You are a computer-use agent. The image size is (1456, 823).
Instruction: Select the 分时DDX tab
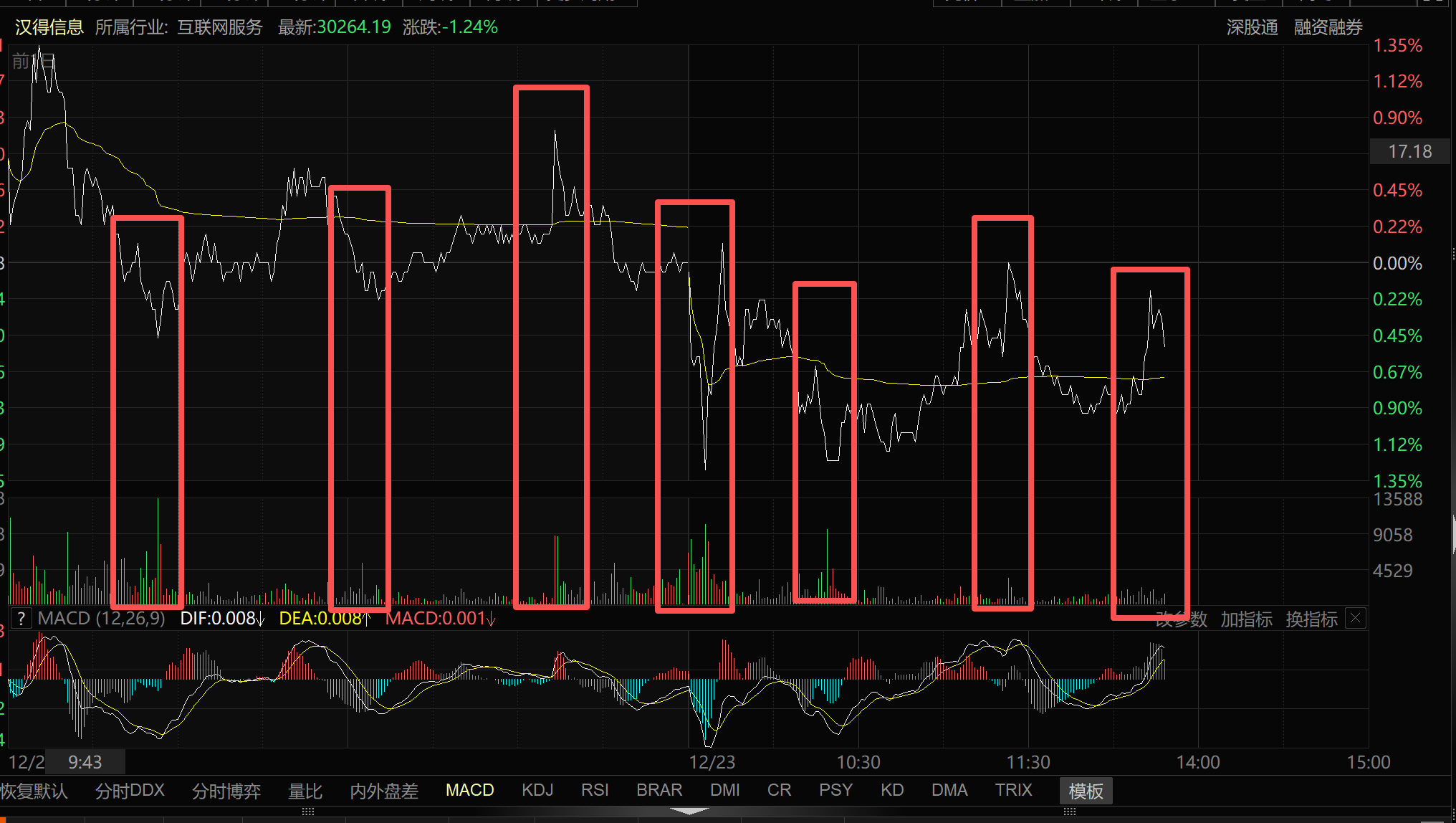[x=130, y=790]
